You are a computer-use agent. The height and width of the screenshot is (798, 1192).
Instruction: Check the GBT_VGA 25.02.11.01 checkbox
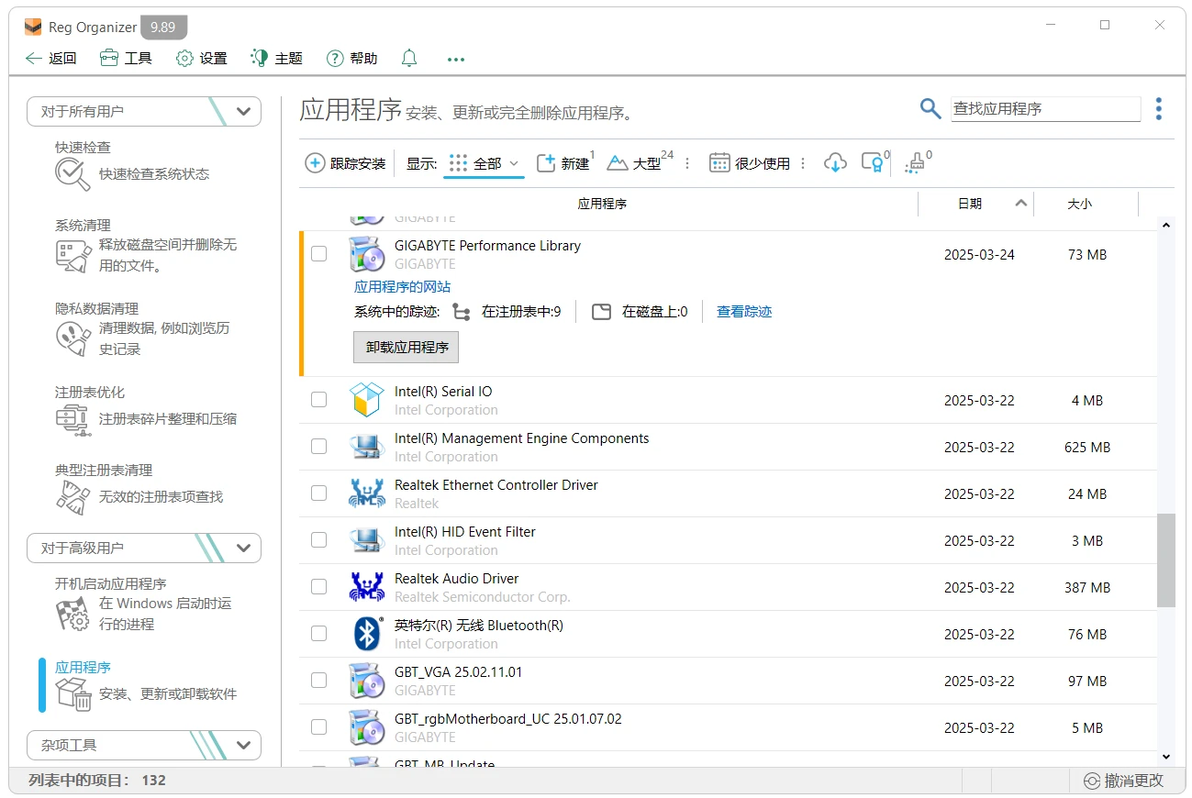click(x=319, y=680)
